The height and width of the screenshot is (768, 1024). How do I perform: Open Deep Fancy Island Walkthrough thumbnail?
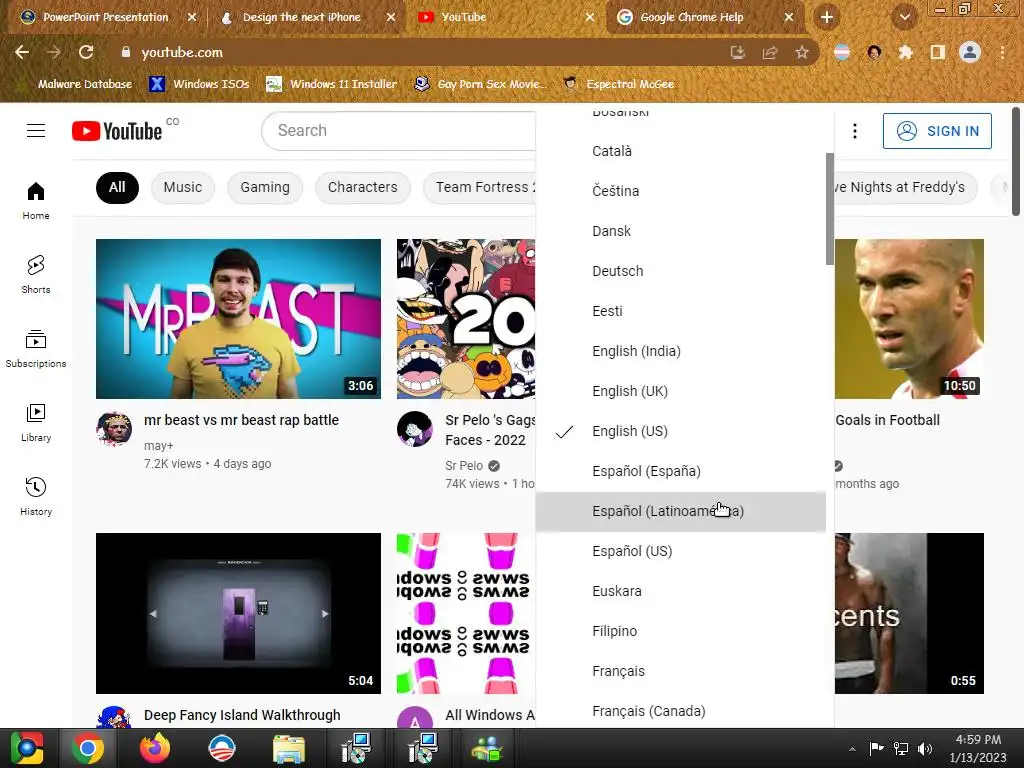pos(238,613)
